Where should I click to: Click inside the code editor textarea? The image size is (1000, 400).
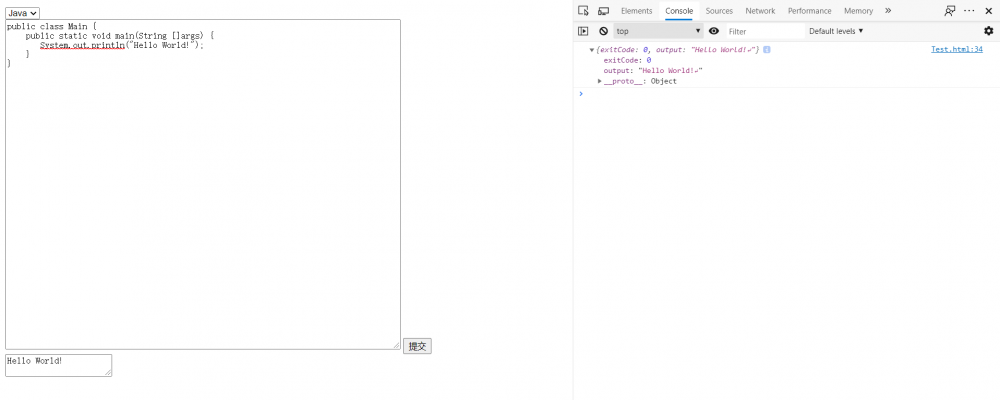tap(203, 184)
